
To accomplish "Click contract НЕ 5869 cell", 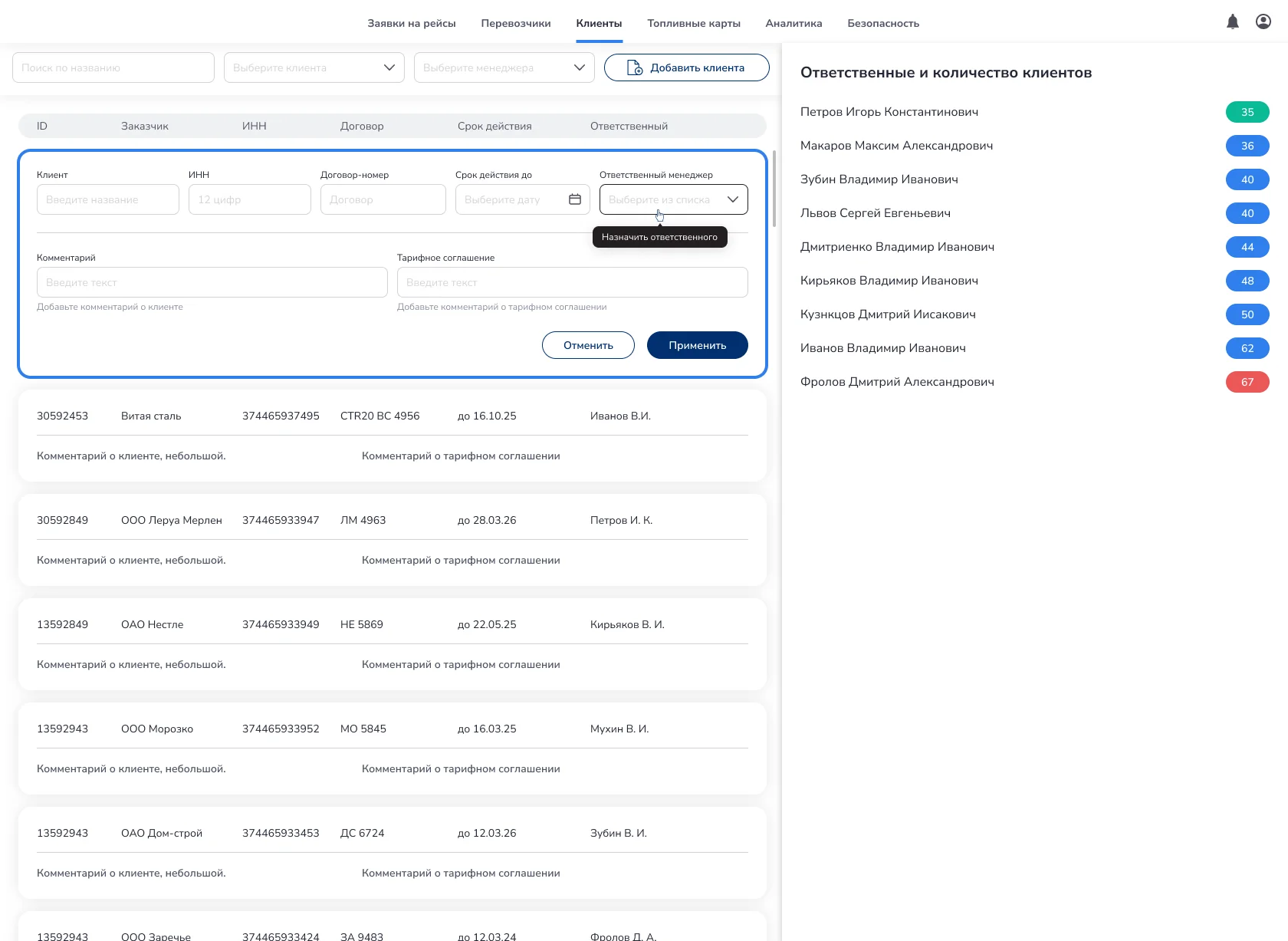I will [362, 624].
